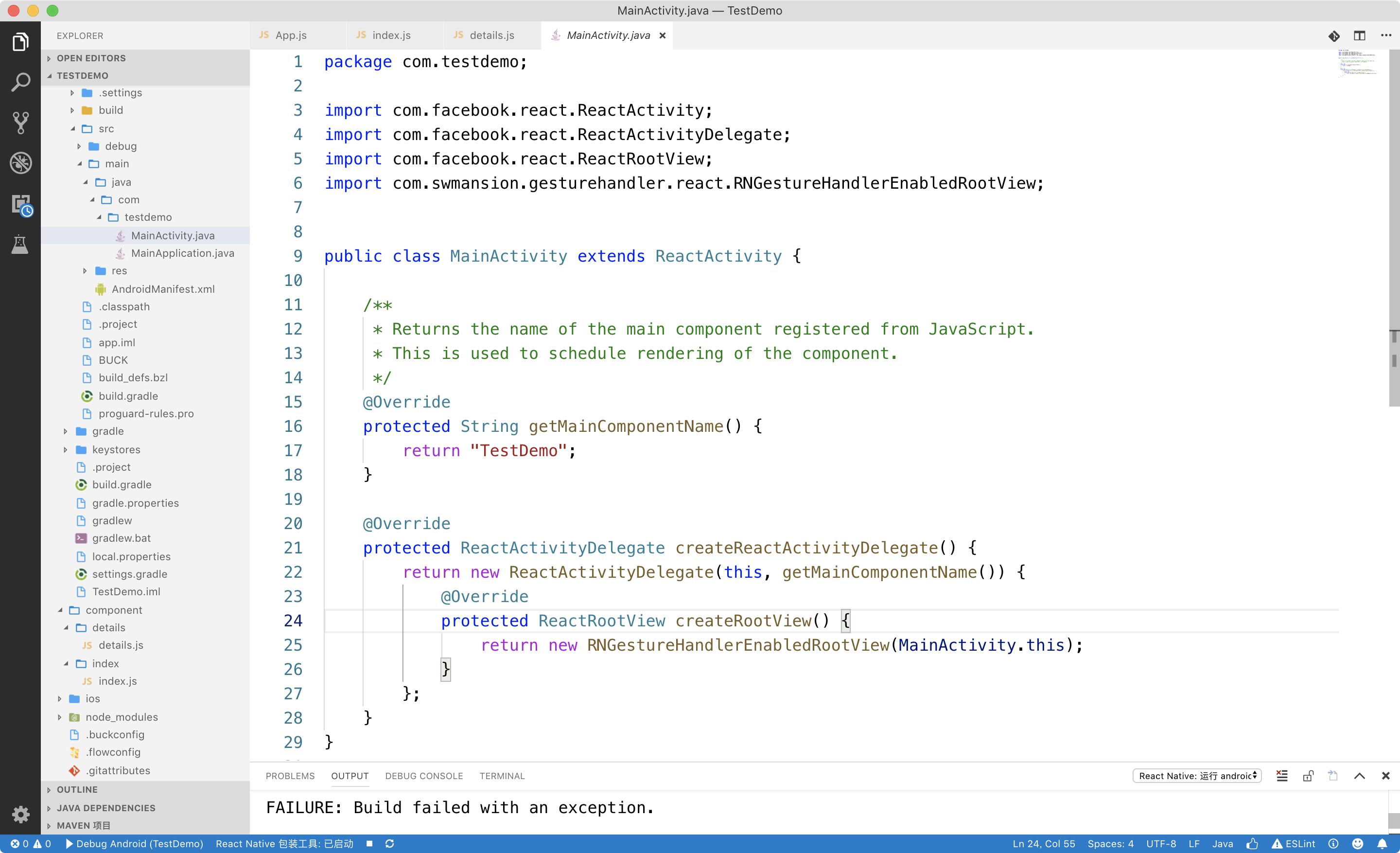Image resolution: width=1400 pixels, height=853 pixels.
Task: Open the Source Control view
Action: click(x=20, y=123)
